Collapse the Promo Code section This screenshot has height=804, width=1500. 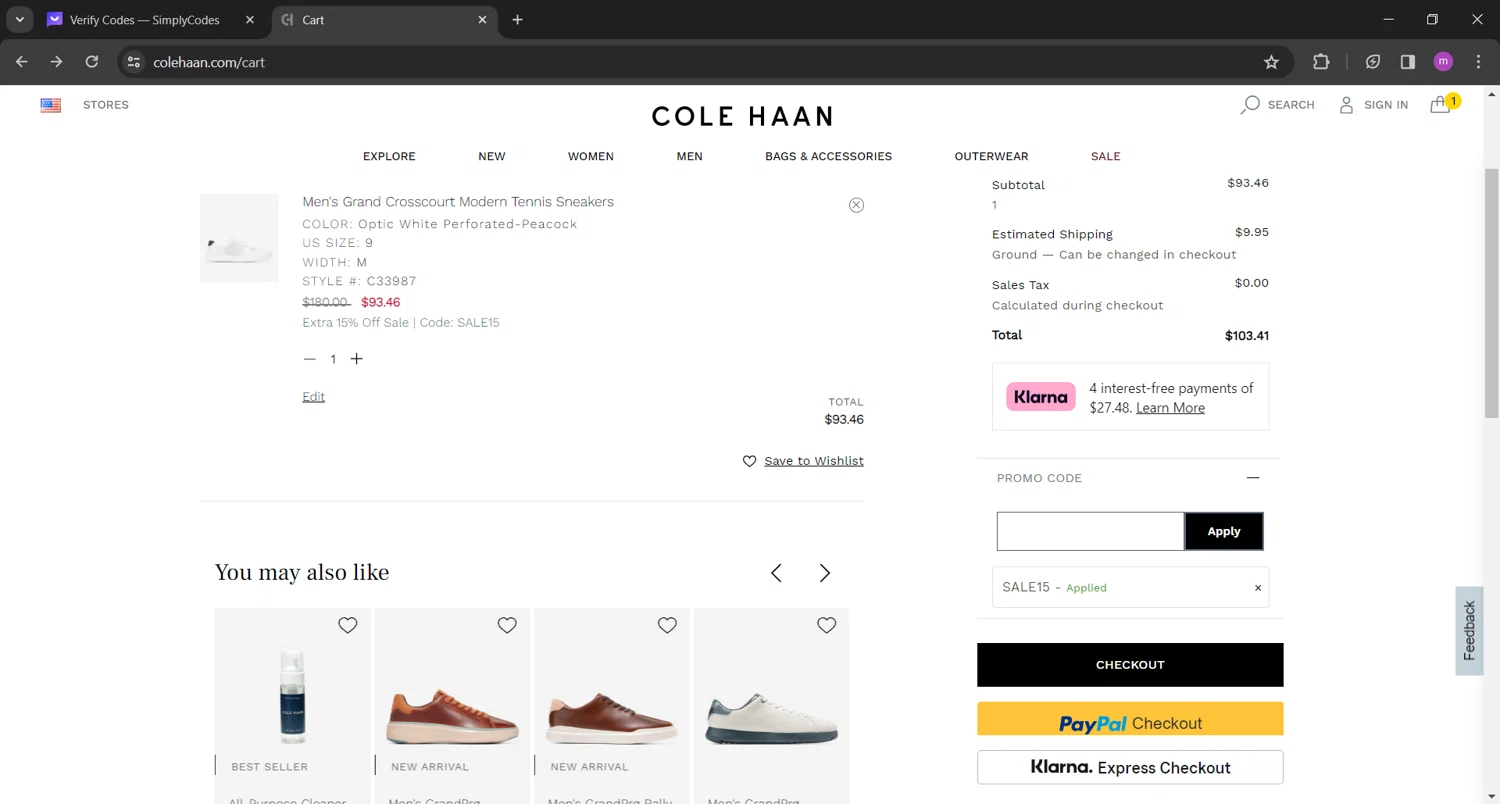pos(1253,478)
